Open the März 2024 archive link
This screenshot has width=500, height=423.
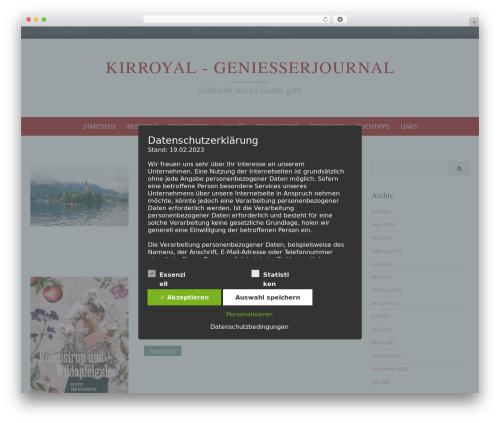click(383, 225)
